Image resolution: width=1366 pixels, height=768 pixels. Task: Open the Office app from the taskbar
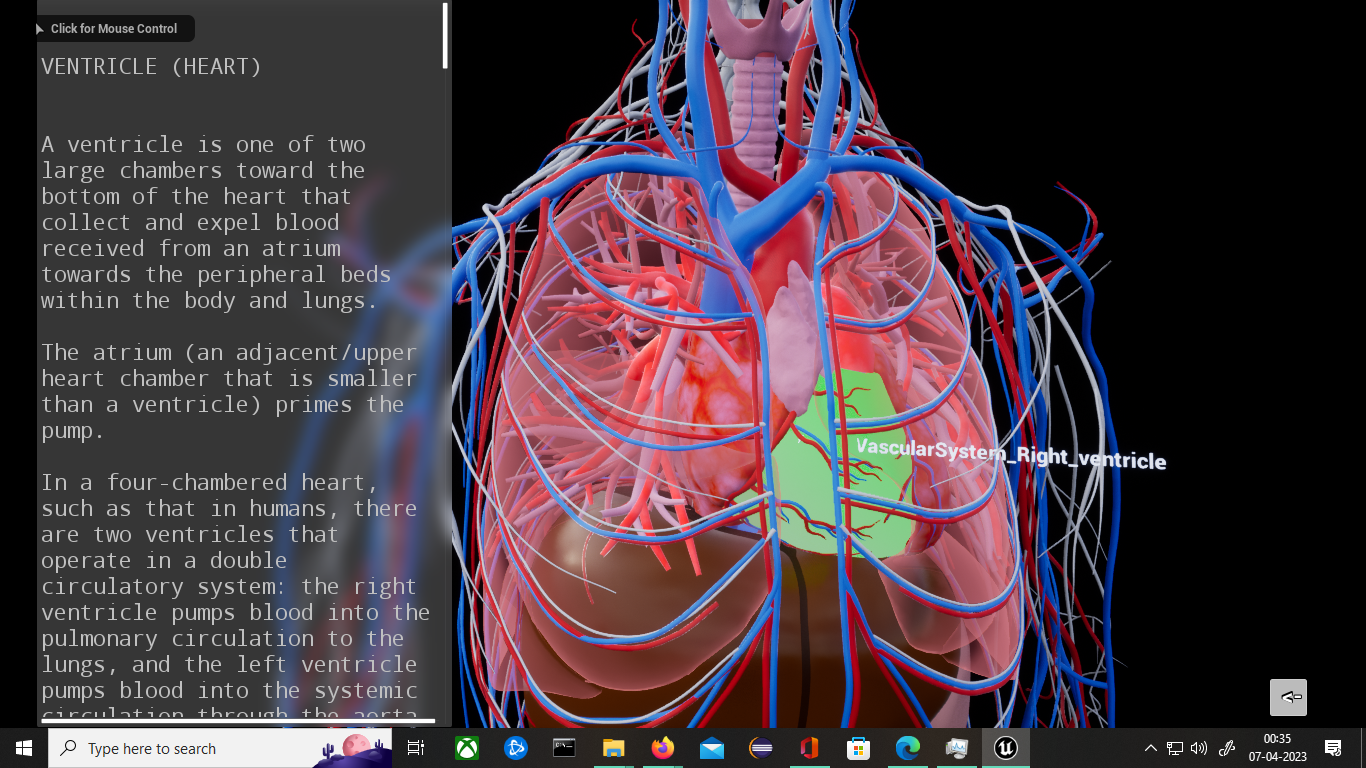pyautogui.click(x=809, y=747)
